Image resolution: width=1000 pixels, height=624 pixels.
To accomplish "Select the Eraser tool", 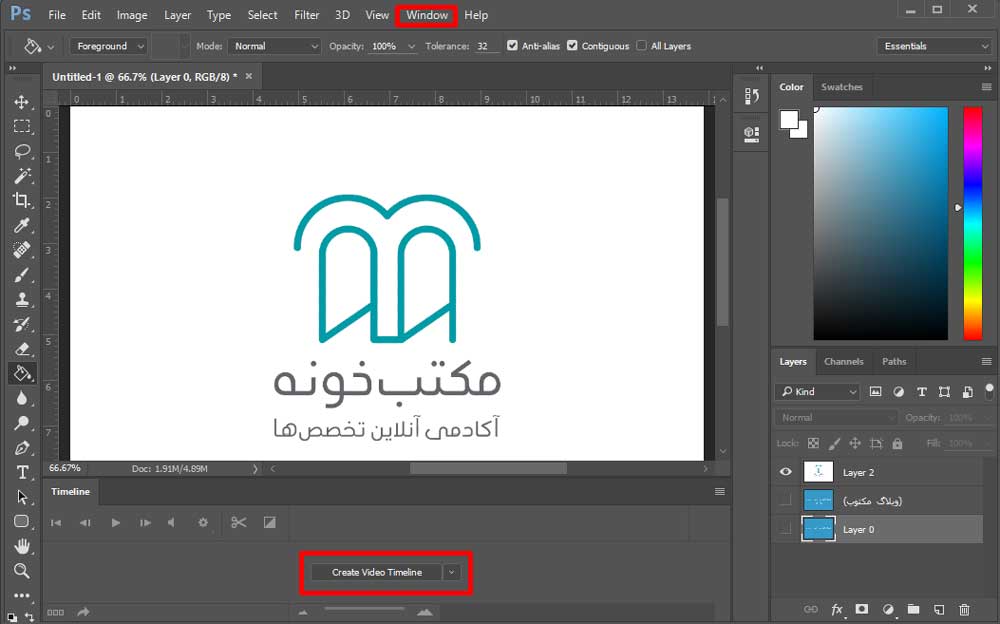I will coord(22,349).
